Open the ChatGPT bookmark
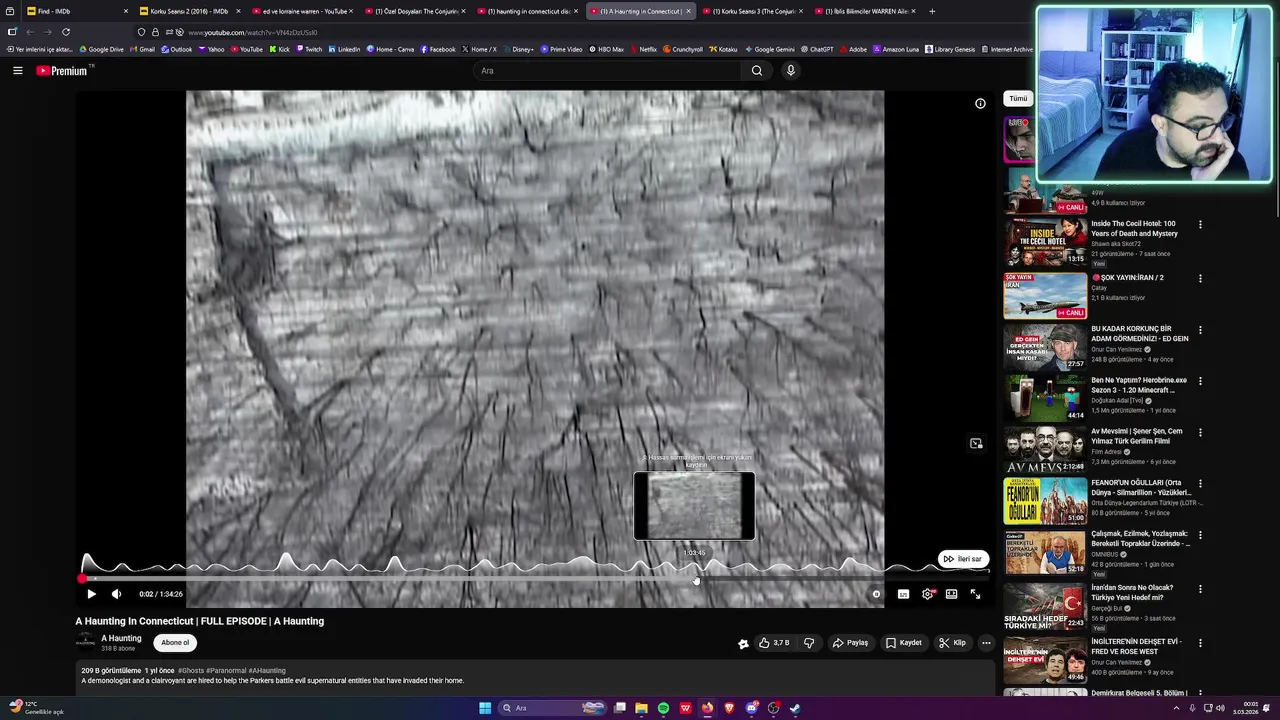This screenshot has height=720, width=1280. (x=816, y=49)
